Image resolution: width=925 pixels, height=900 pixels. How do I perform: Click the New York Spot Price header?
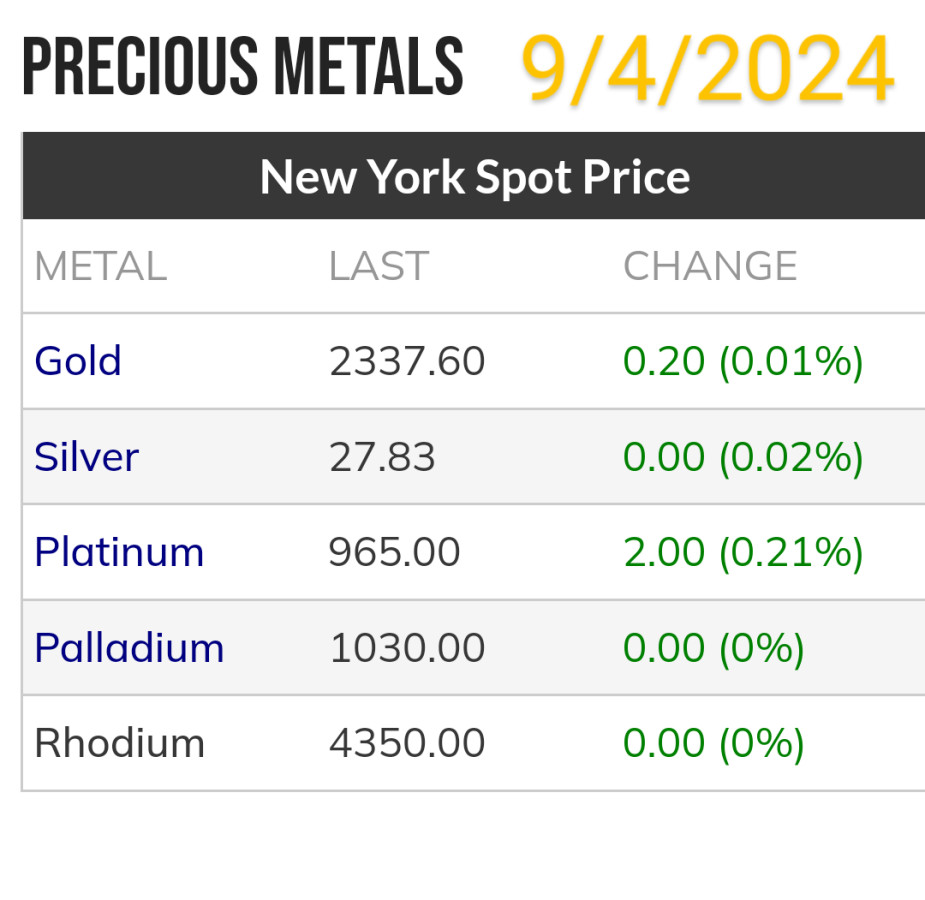click(474, 177)
